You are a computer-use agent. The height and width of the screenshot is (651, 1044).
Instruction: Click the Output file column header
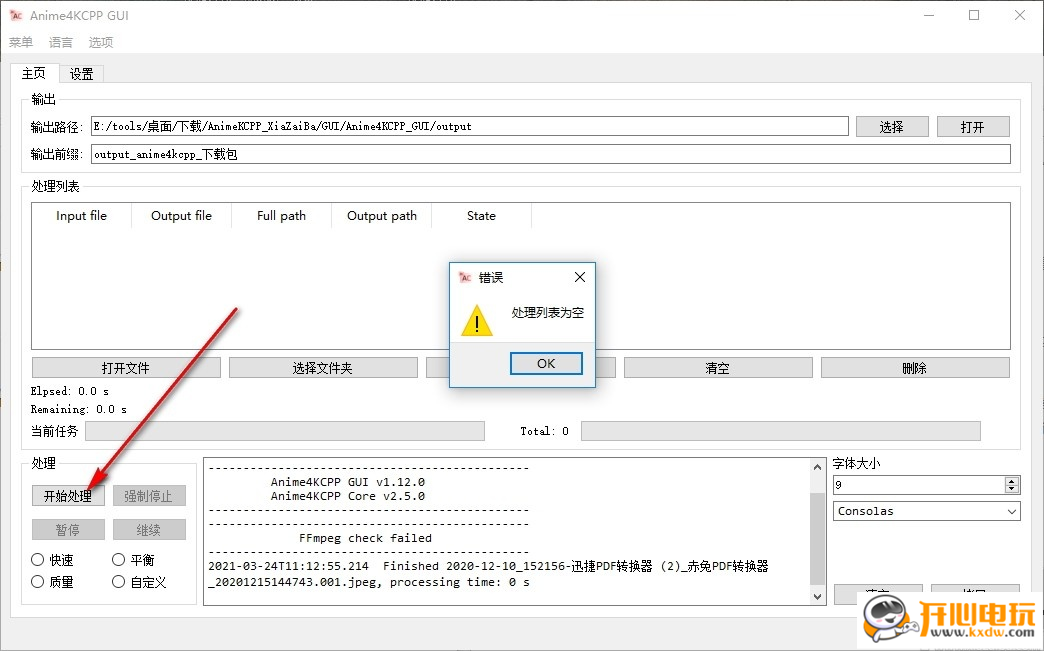click(x=181, y=216)
